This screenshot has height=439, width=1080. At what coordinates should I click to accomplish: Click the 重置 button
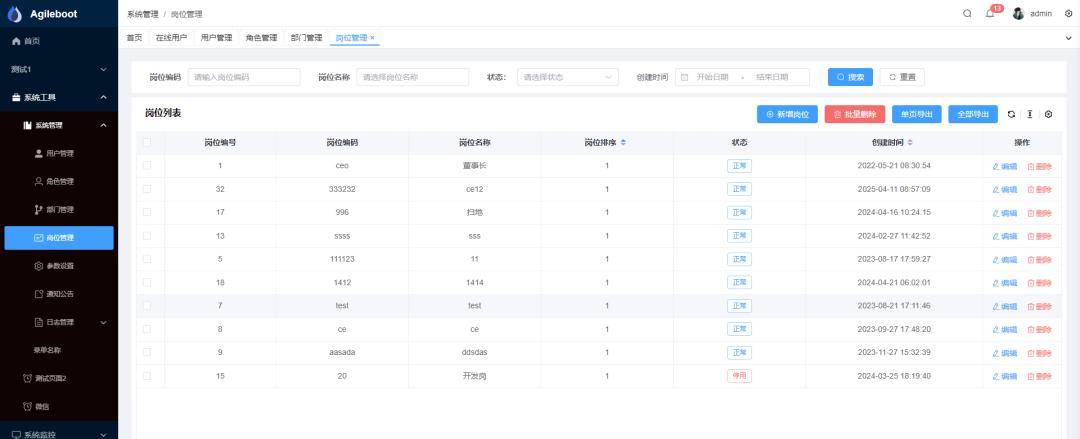pyautogui.click(x=902, y=77)
